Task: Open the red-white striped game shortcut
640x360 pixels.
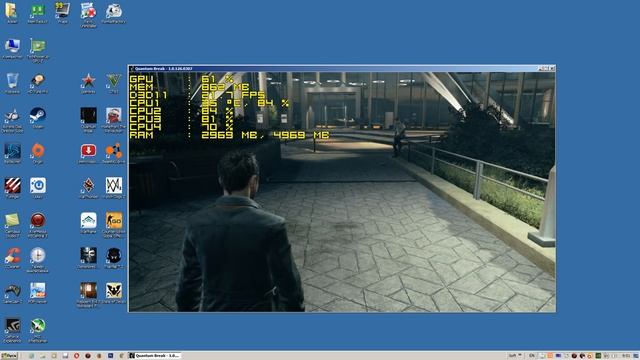Action: click(x=12, y=187)
